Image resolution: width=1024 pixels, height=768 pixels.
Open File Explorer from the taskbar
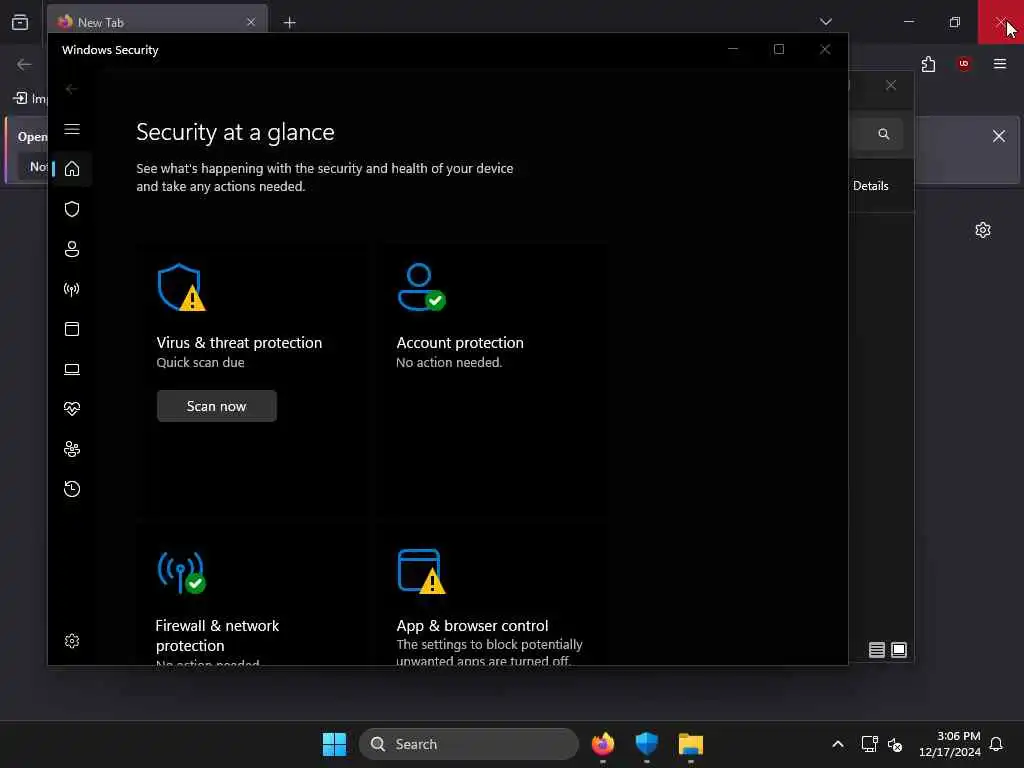pyautogui.click(x=690, y=744)
